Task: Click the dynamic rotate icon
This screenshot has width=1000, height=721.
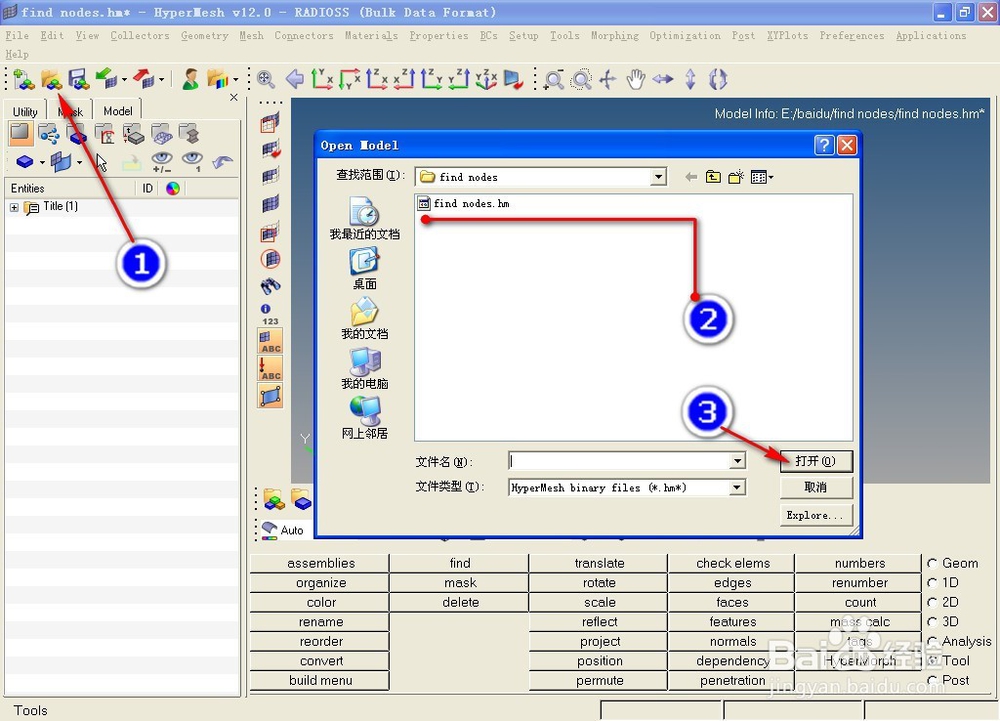Action: [x=718, y=80]
